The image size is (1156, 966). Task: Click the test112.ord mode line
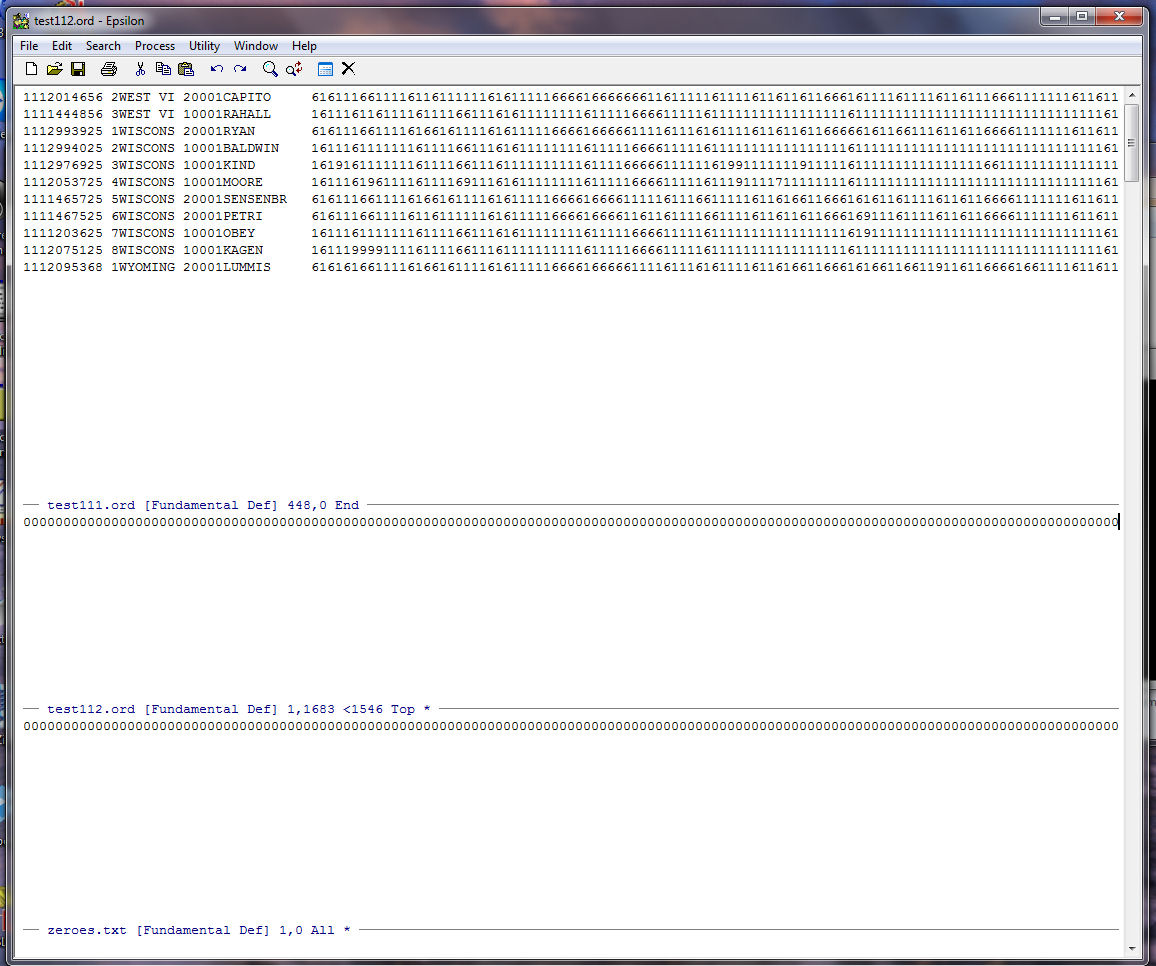point(238,709)
